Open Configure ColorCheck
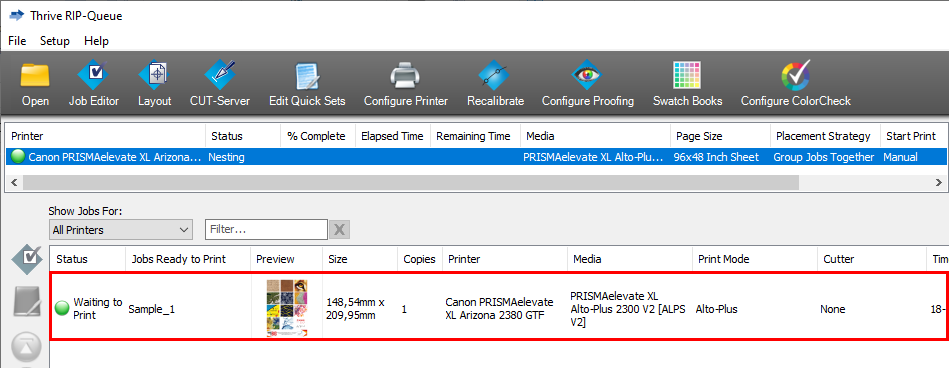The height and width of the screenshot is (368, 949). (796, 84)
